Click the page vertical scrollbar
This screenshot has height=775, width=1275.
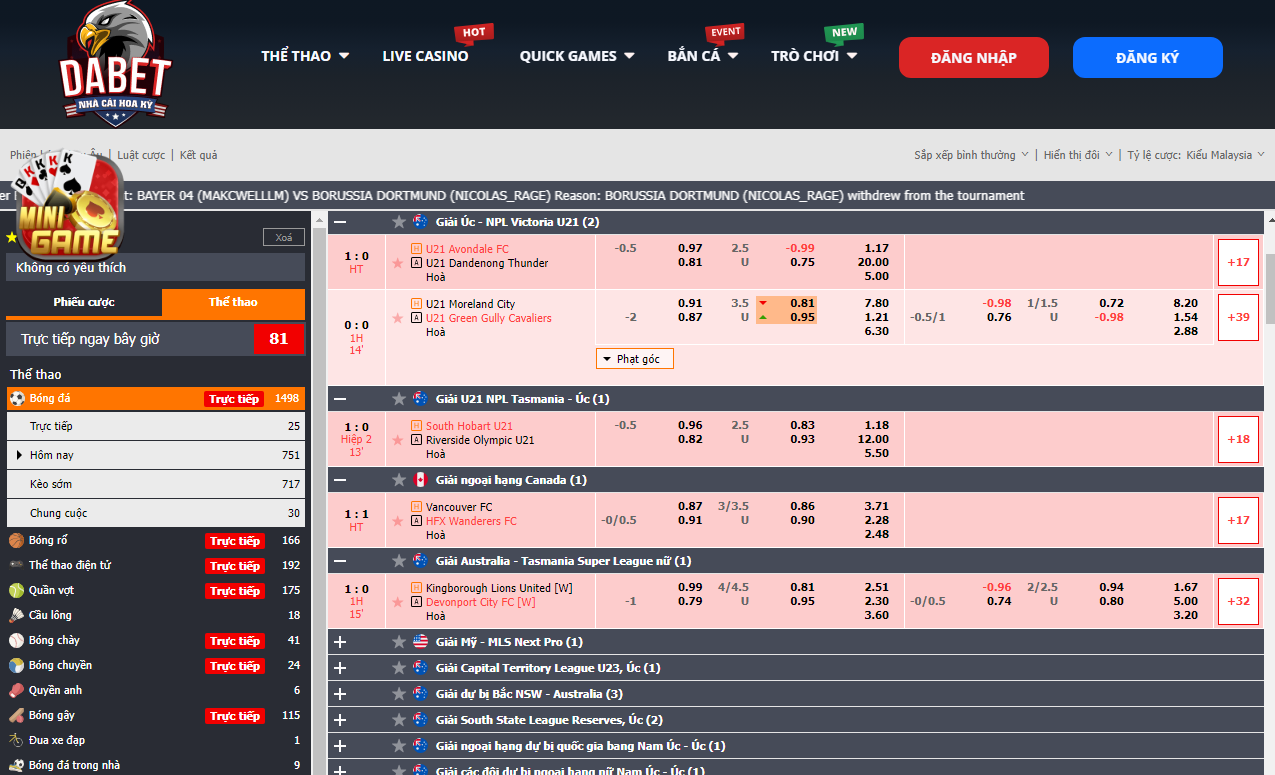[x=1269, y=290]
